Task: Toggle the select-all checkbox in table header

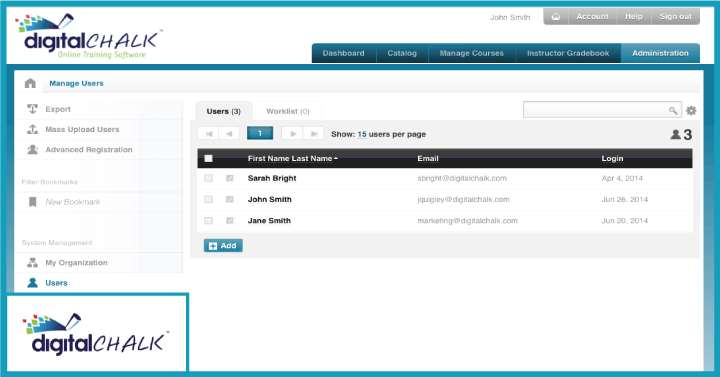Action: pyautogui.click(x=208, y=158)
